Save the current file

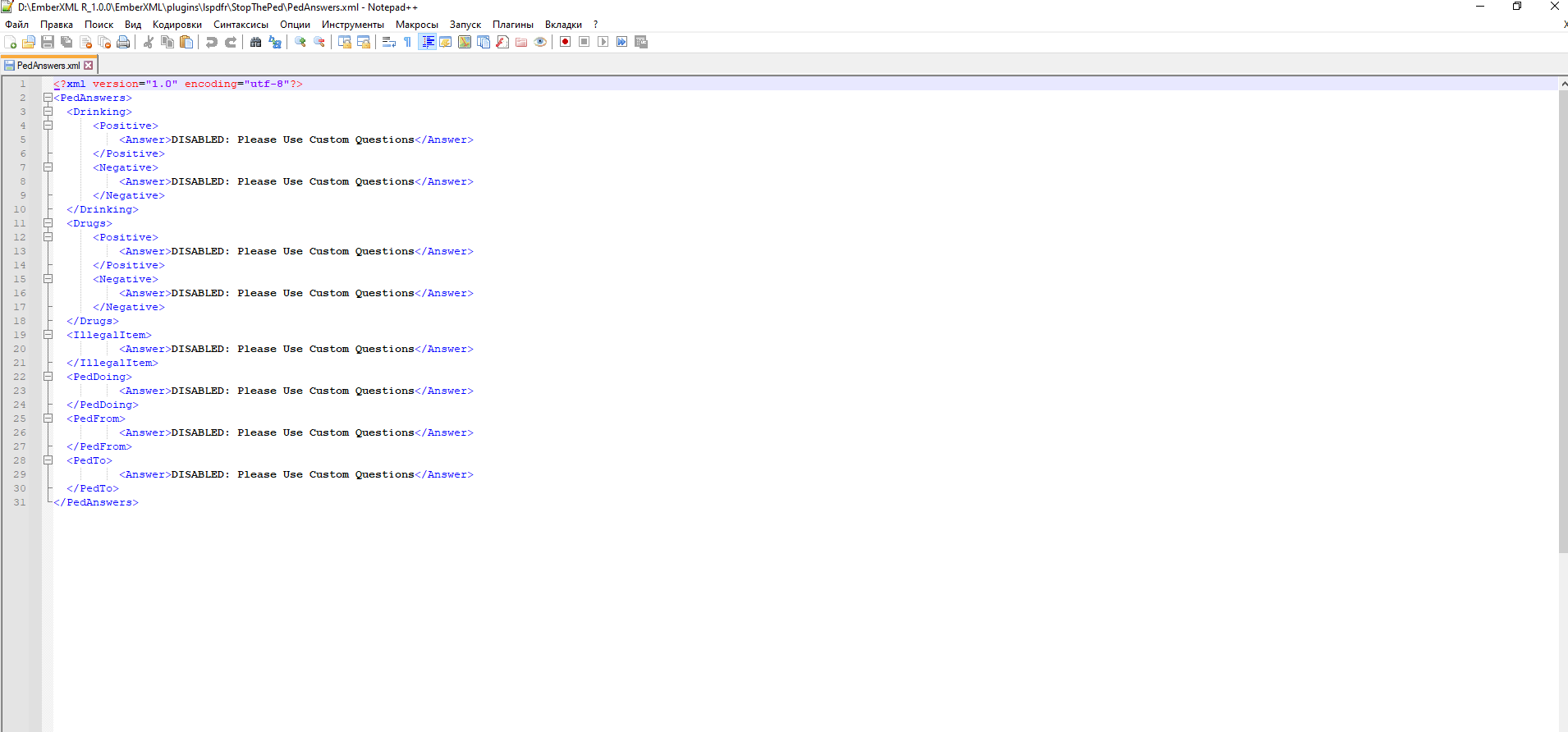[48, 42]
